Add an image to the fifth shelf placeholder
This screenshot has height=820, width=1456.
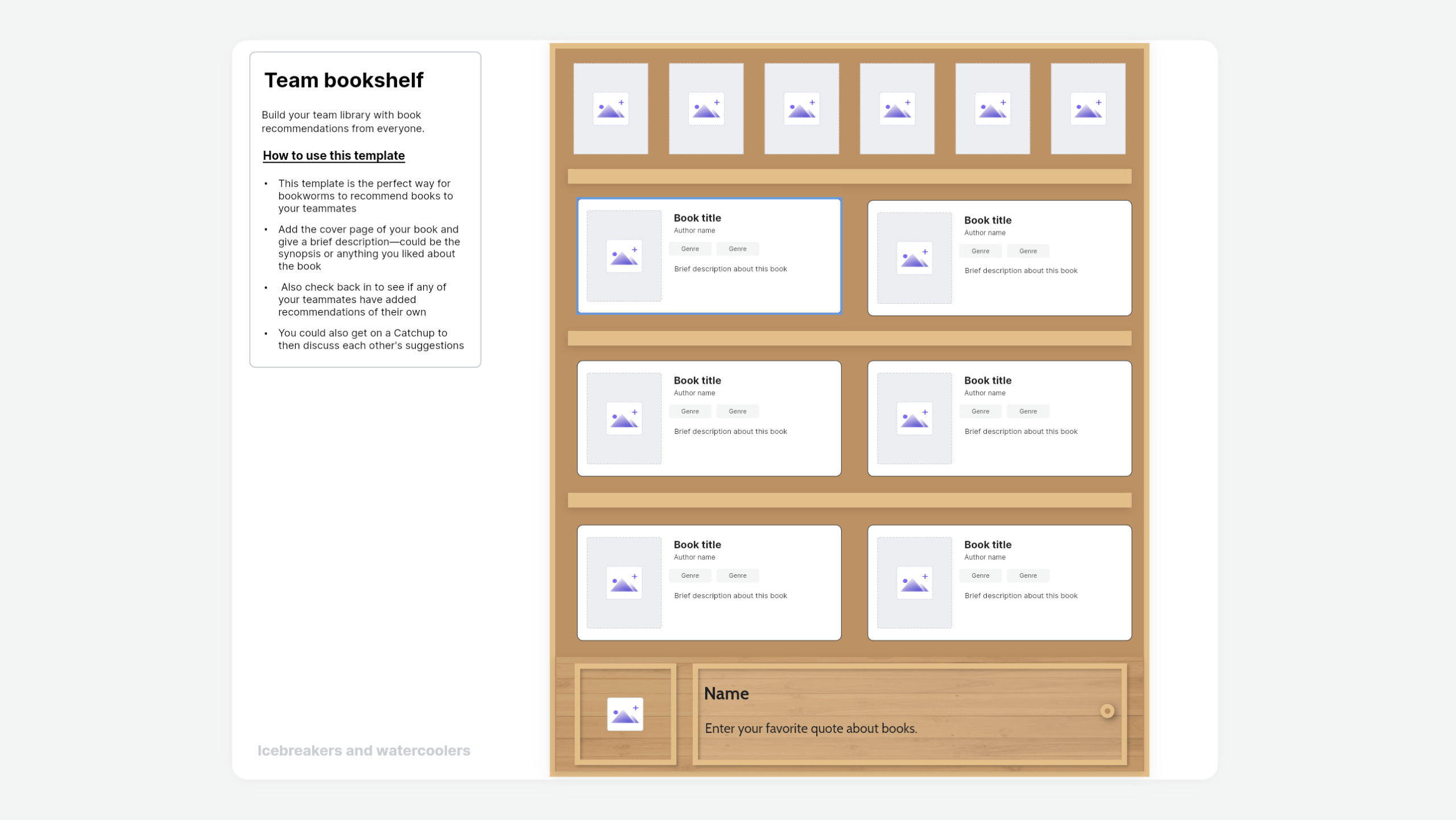click(x=993, y=108)
